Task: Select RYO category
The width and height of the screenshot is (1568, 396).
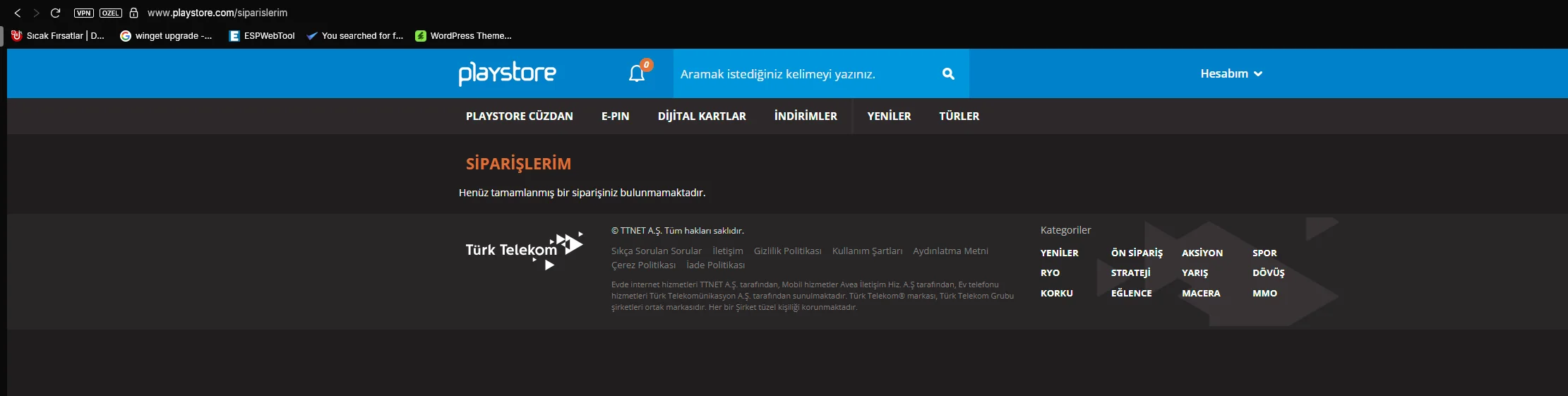Action: (x=1050, y=272)
